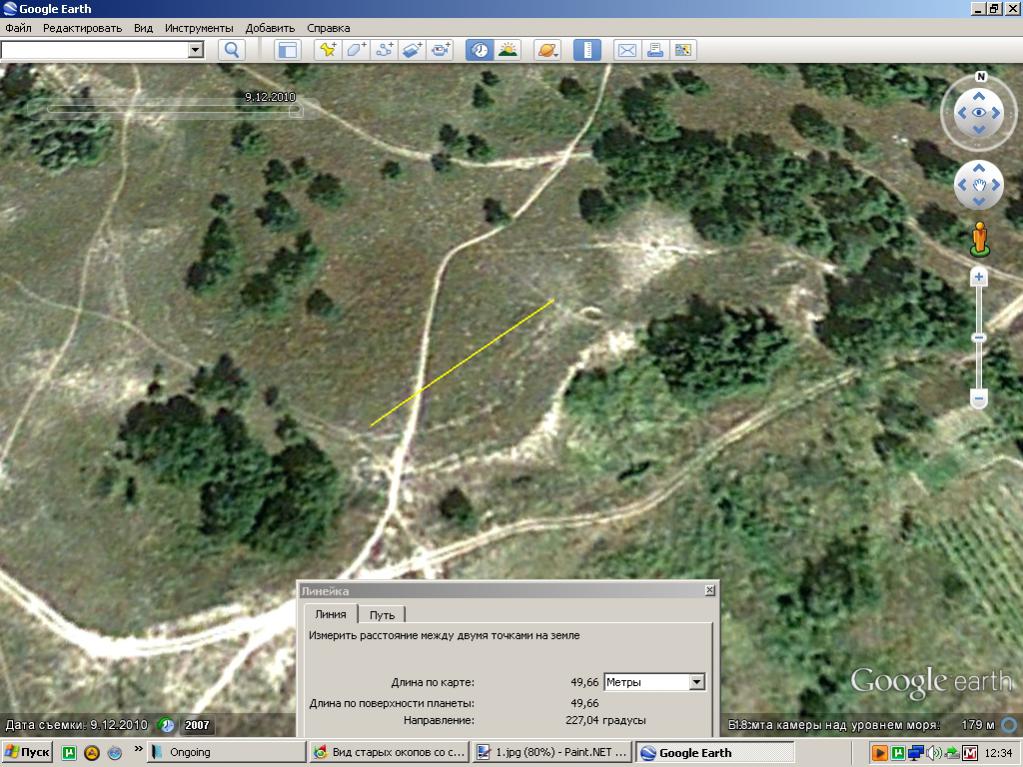Image resolution: width=1023 pixels, height=767 pixels.
Task: Add a path using the toolbar icon
Action: pyautogui.click(x=384, y=50)
